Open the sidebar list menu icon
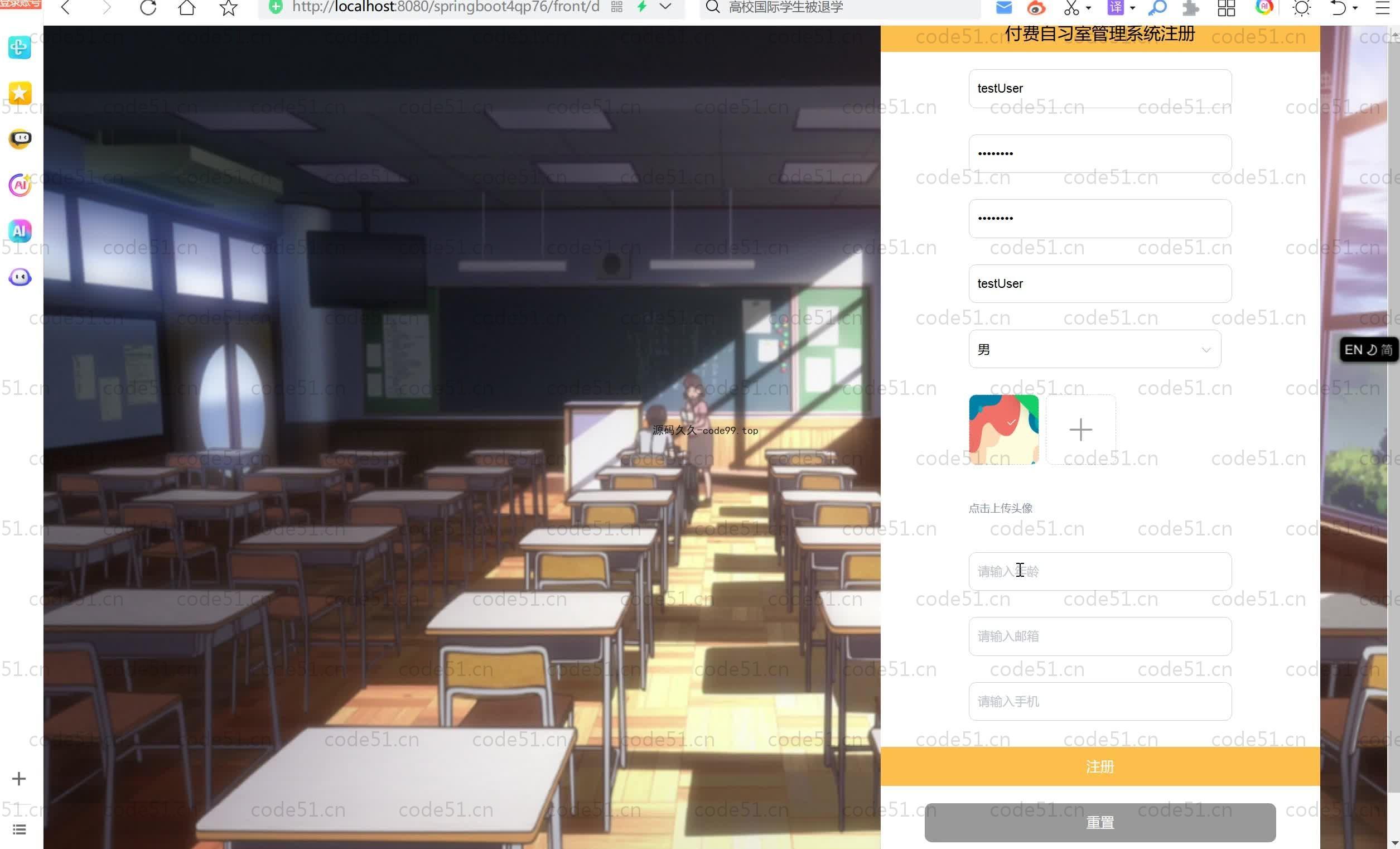 (19, 829)
